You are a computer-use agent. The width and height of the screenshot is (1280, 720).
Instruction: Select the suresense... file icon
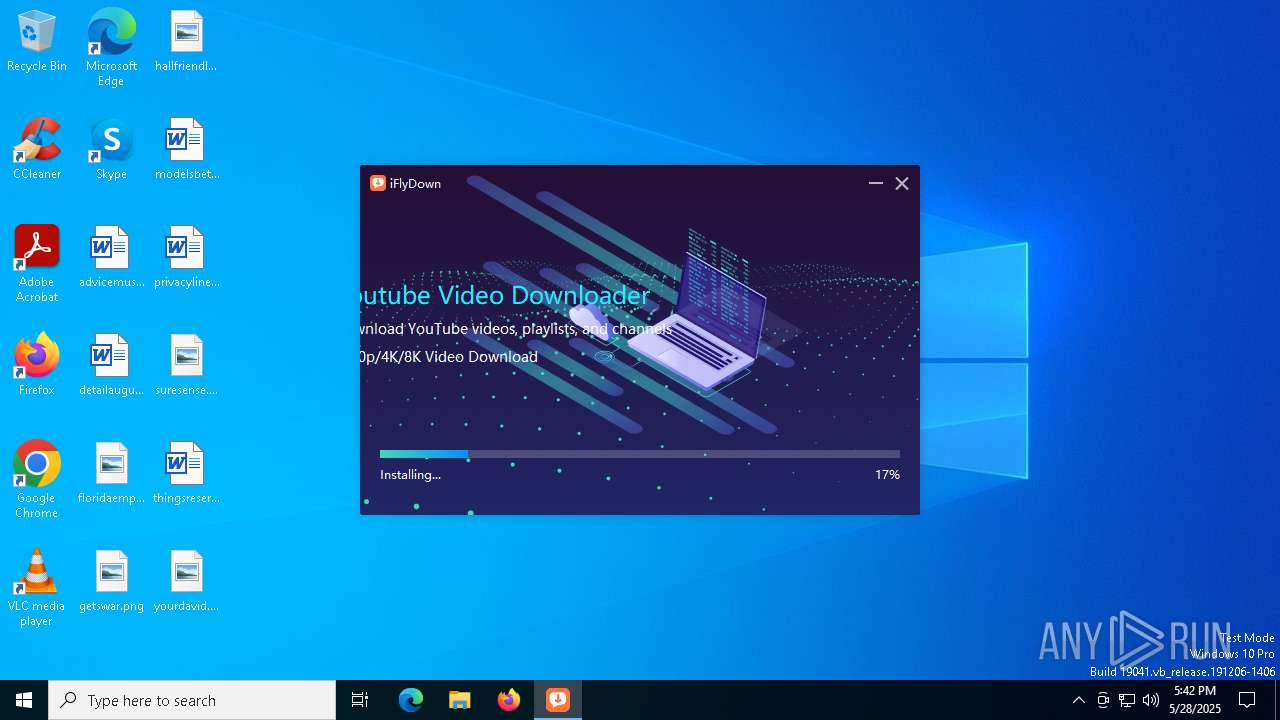tap(186, 366)
